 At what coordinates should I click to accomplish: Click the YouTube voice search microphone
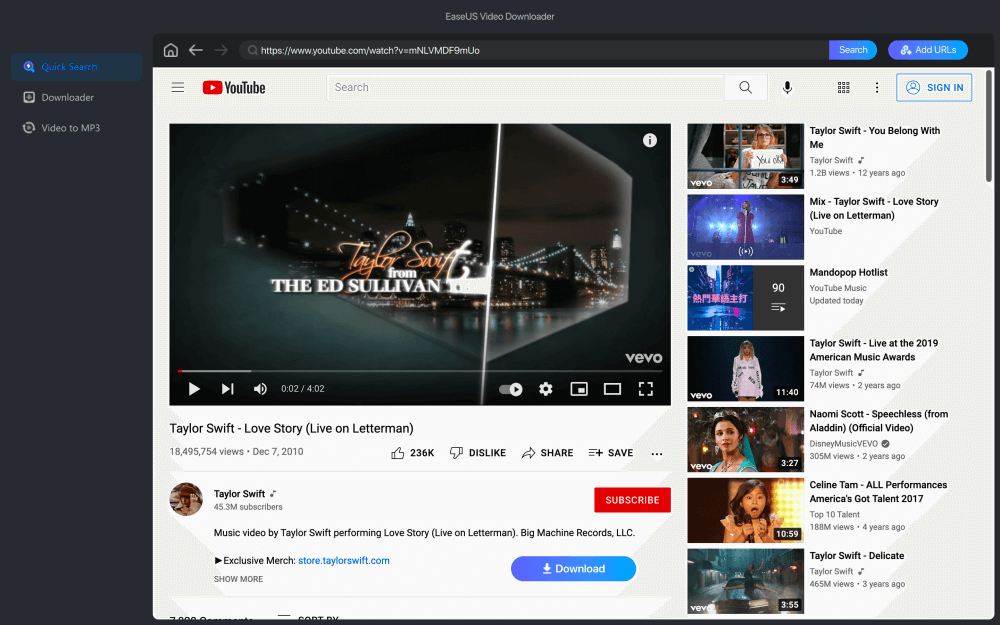[x=788, y=88]
